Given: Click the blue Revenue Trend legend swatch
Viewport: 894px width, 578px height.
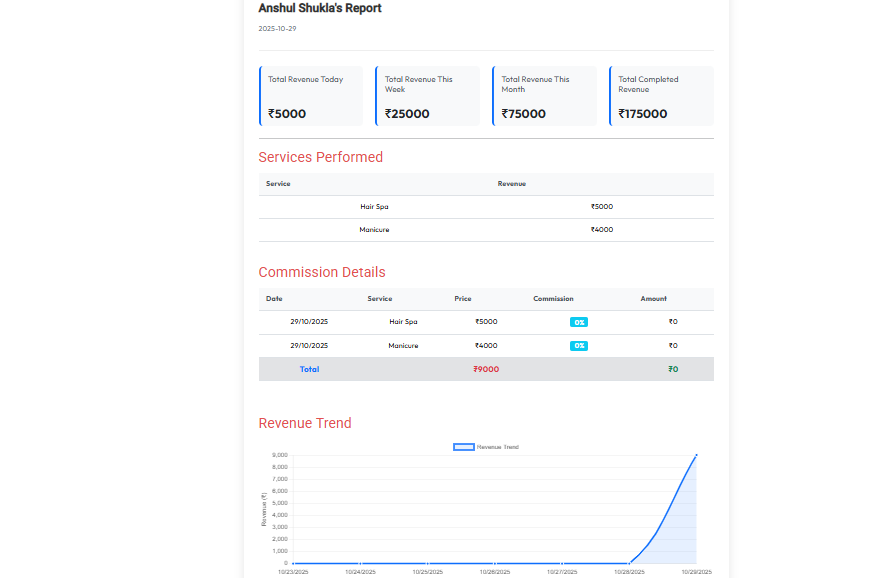Looking at the screenshot, I should pyautogui.click(x=463, y=446).
